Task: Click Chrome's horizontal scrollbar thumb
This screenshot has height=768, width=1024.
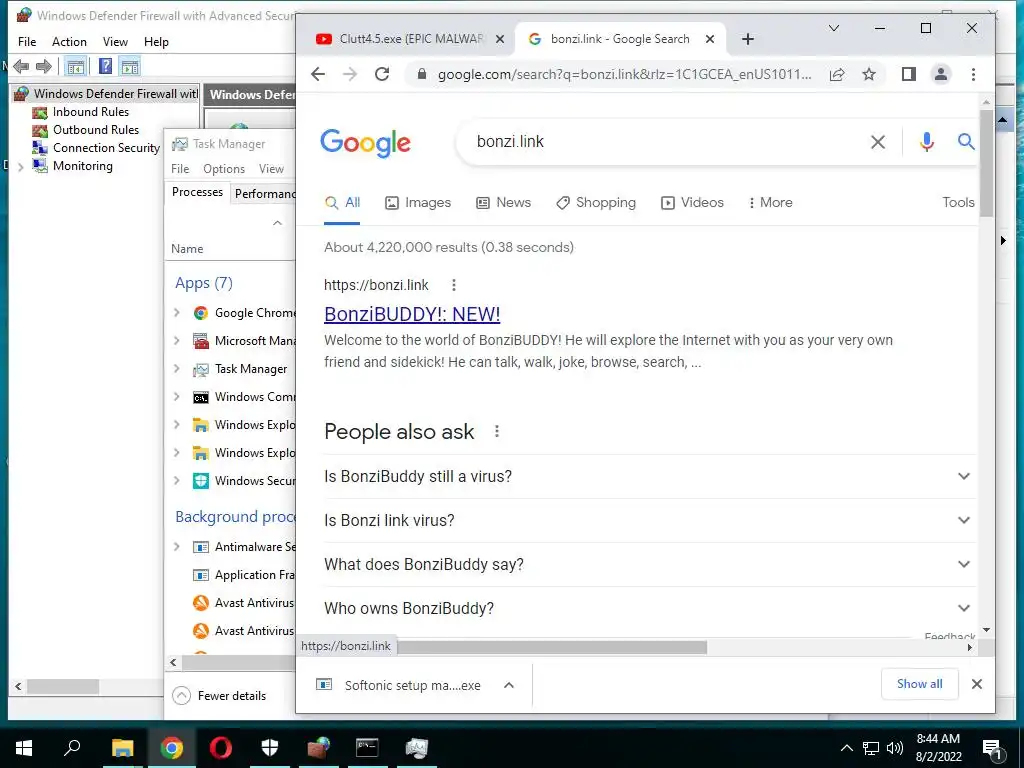Action: pos(552,647)
